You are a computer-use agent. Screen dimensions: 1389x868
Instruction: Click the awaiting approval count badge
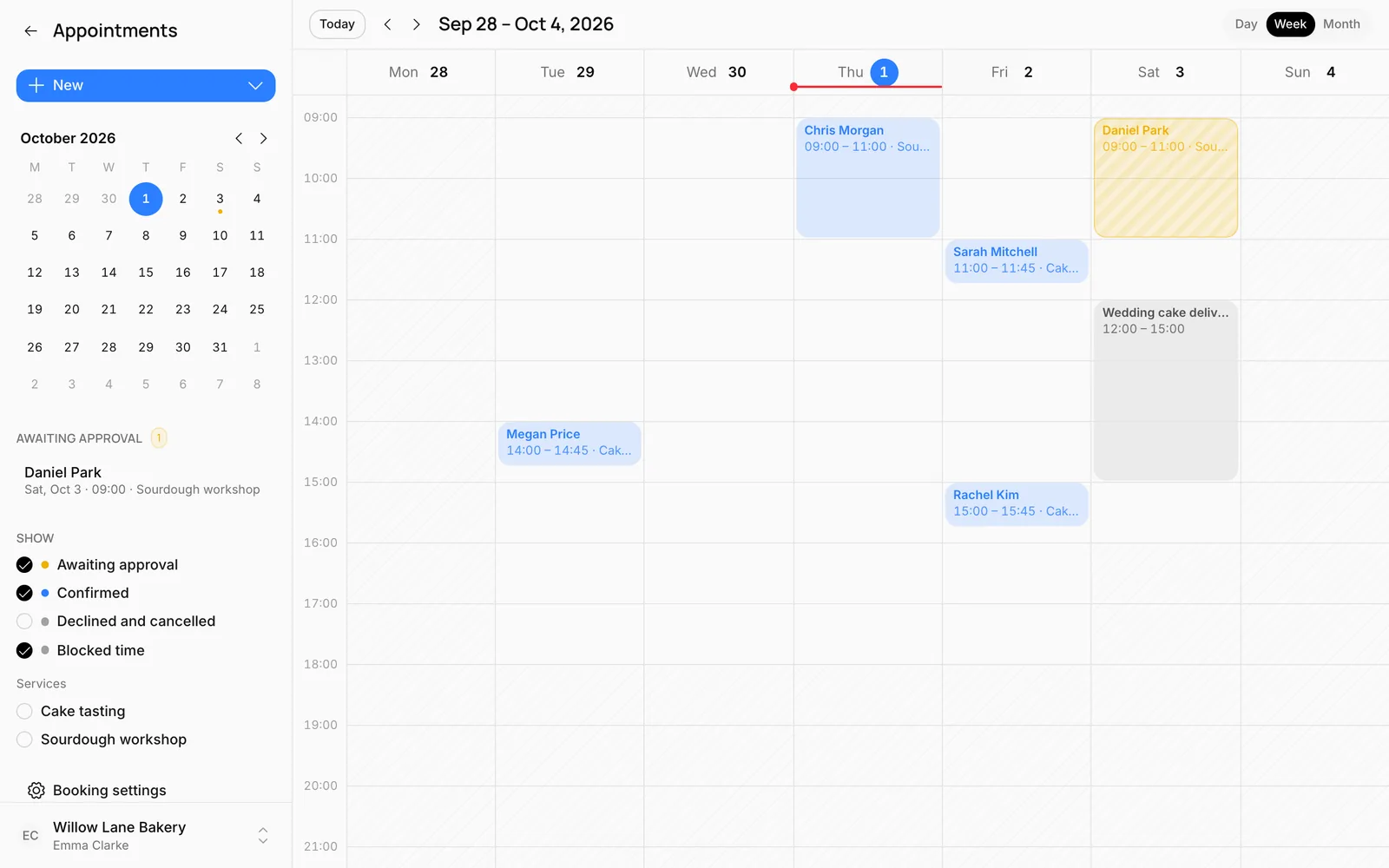coord(159,437)
